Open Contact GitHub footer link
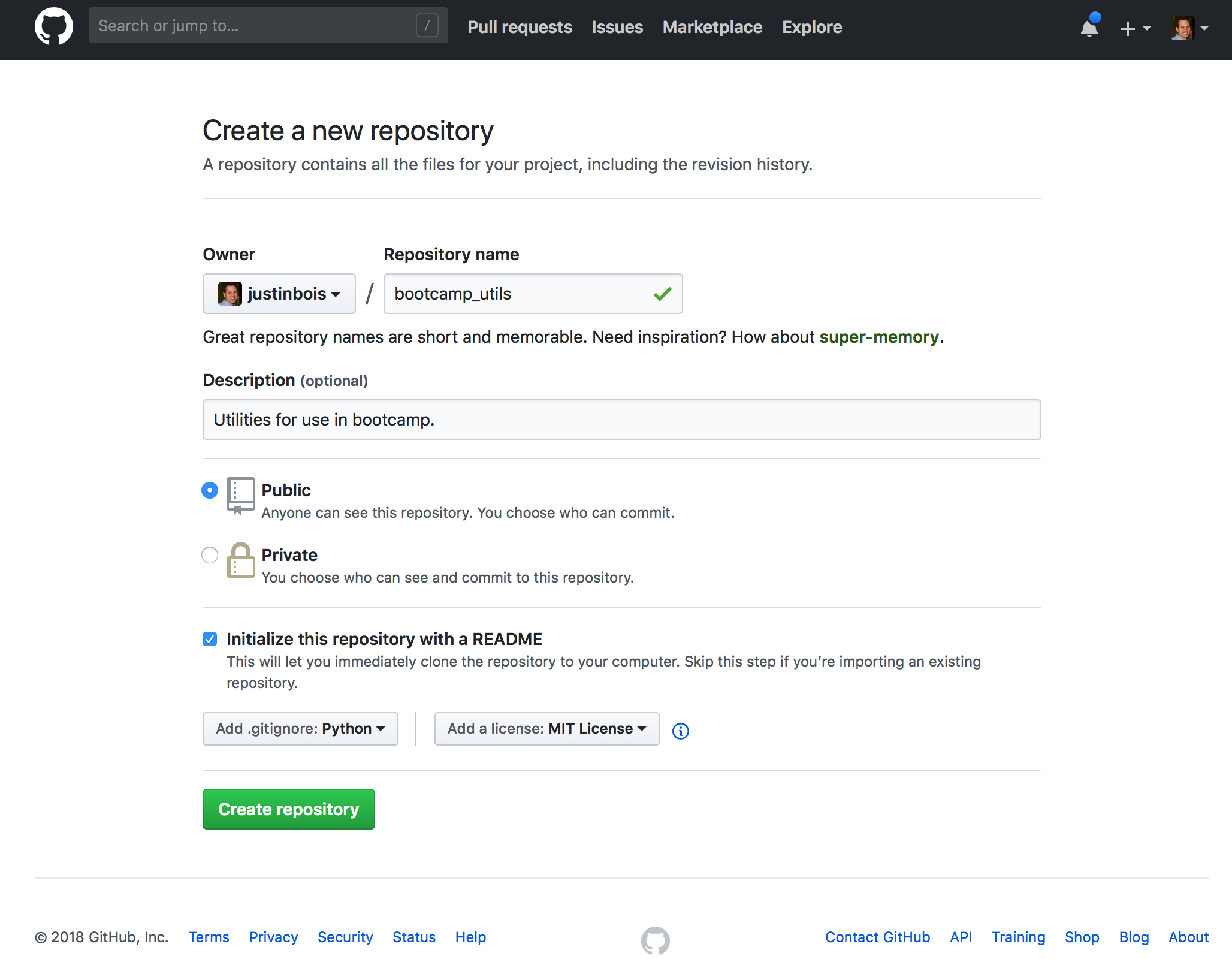Image resolution: width=1232 pixels, height=959 pixels. click(878, 937)
